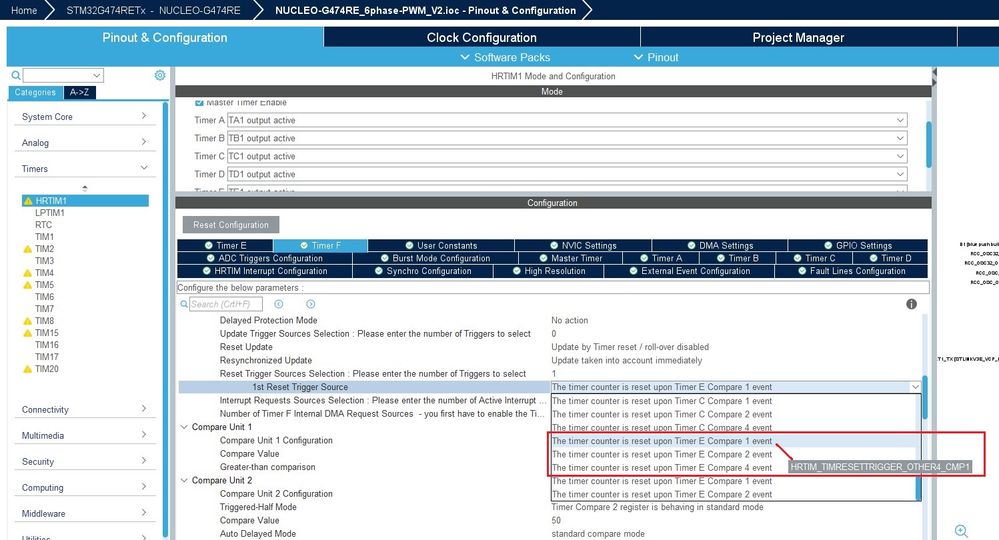Open the settings gear above categories
999x540 pixels.
click(x=160, y=75)
